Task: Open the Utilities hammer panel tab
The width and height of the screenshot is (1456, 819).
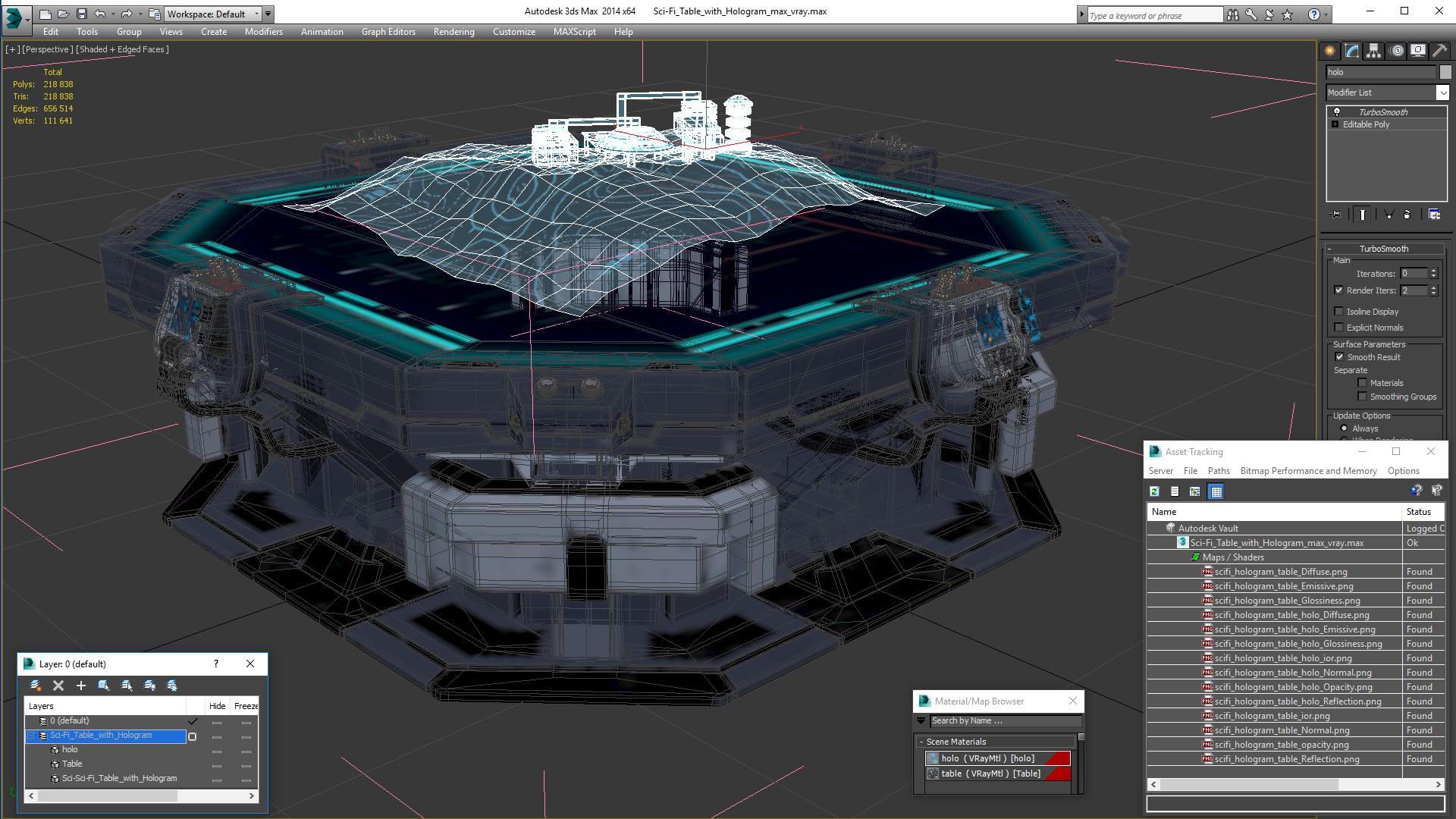Action: click(x=1440, y=51)
